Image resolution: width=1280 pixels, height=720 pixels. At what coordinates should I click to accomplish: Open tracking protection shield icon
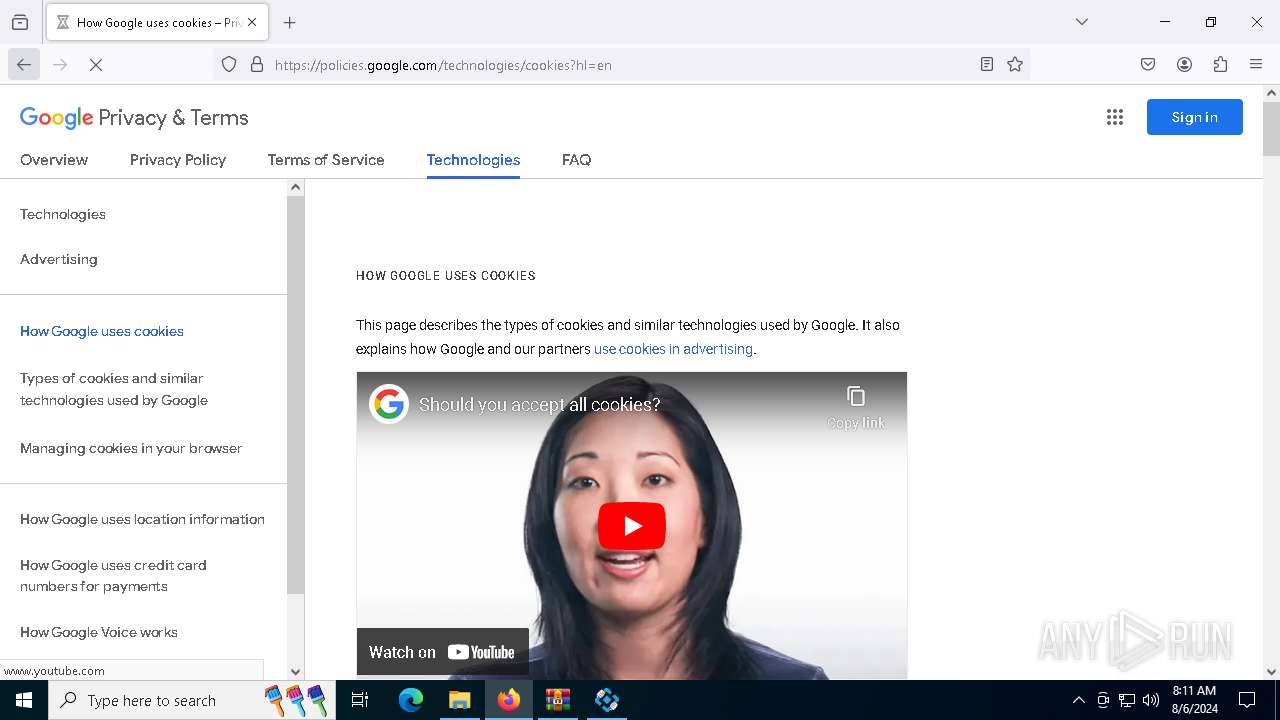coord(229,65)
